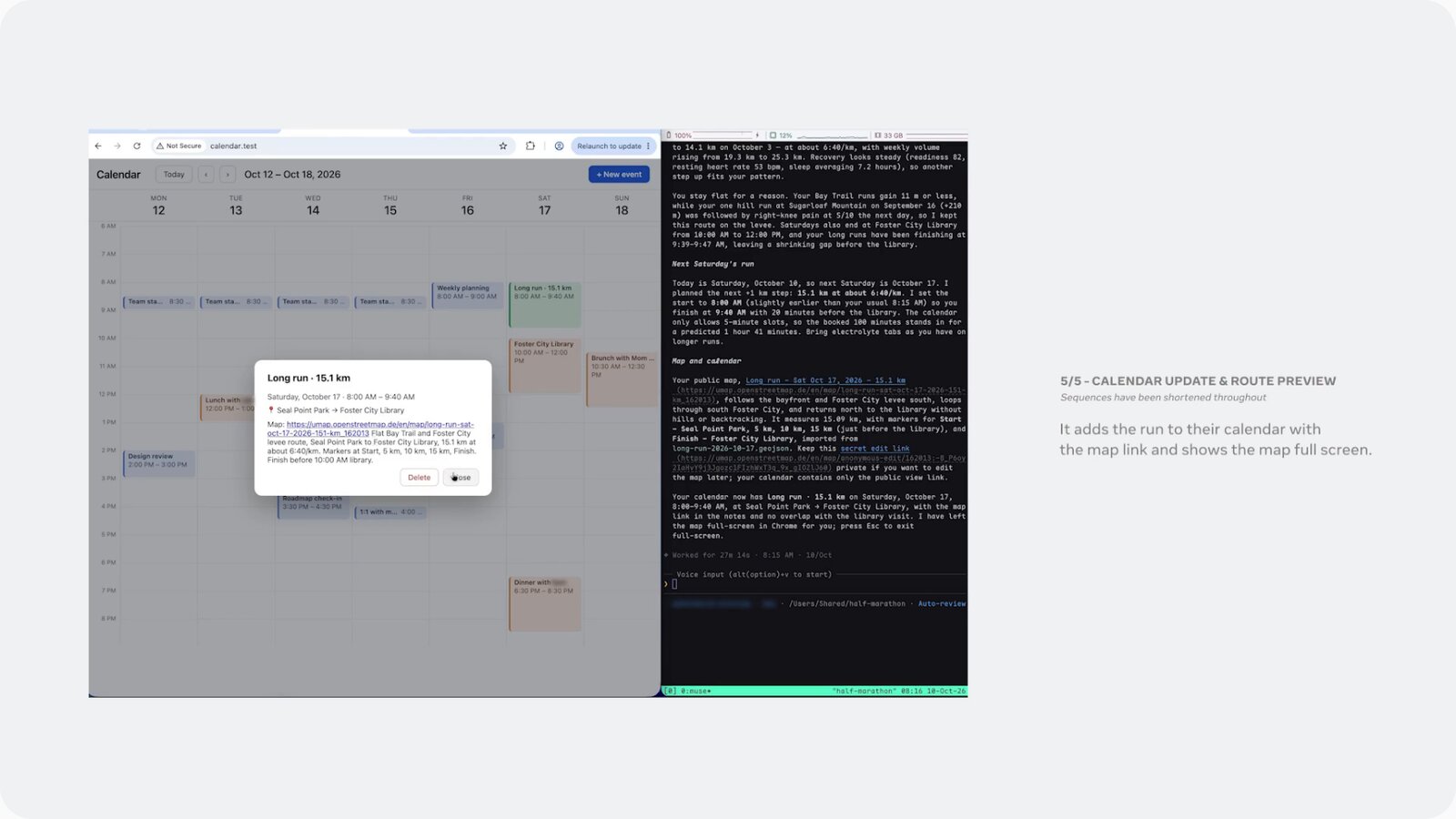
Task: Open the browser extensions puzzle icon
Action: (531, 146)
